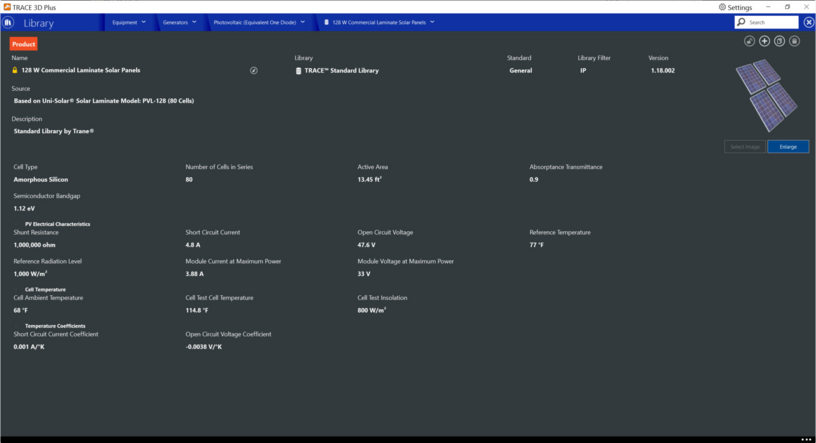Delete item using the trash icon
The image size is (816, 443).
(795, 41)
